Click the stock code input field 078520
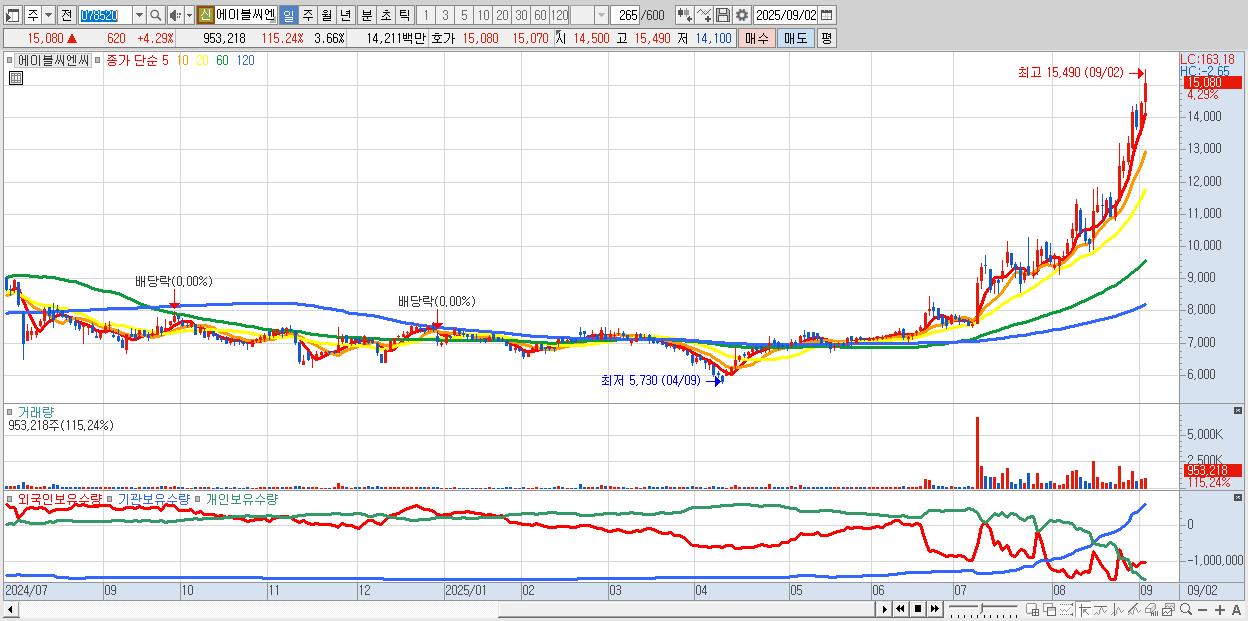 pyautogui.click(x=106, y=15)
